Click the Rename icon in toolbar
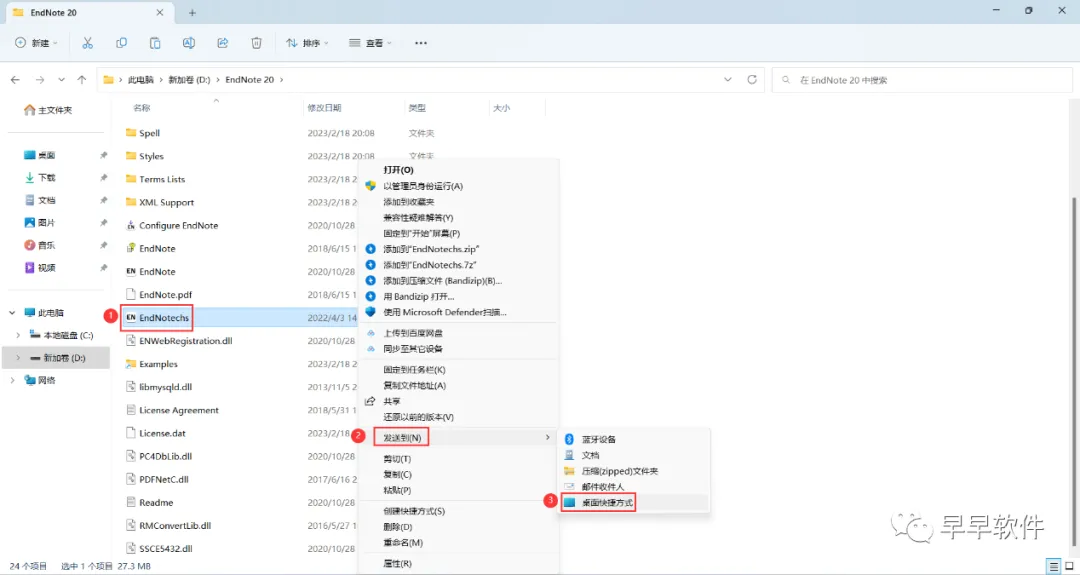 (x=189, y=43)
